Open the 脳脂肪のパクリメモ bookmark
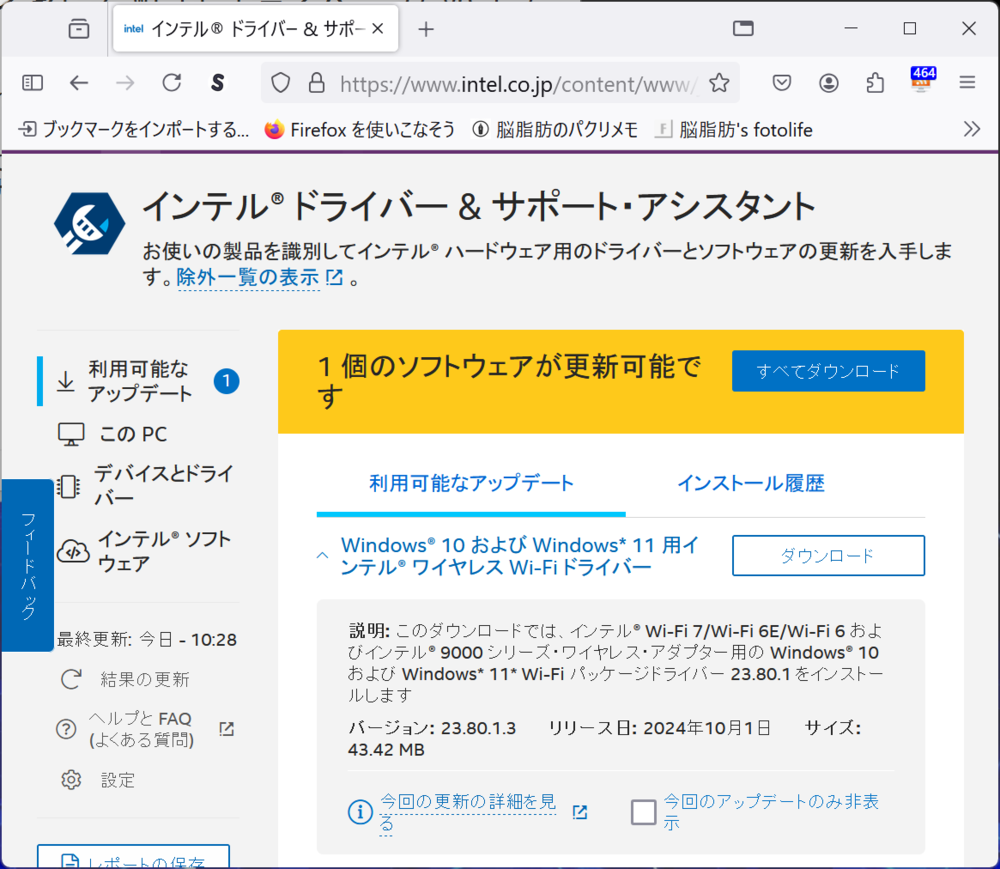1000x869 pixels. (x=555, y=129)
